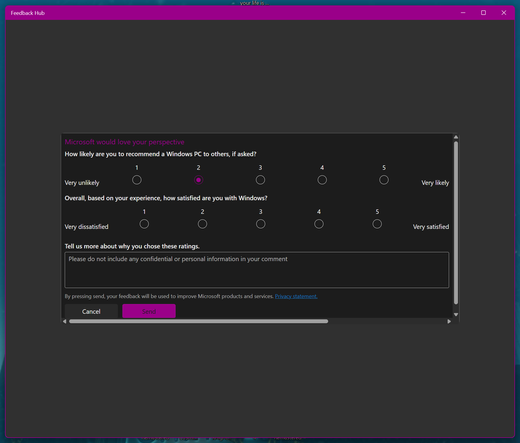This screenshot has height=443, width=520.
Task: Pick rating 5 Very likely to recommend
Action: (384, 180)
